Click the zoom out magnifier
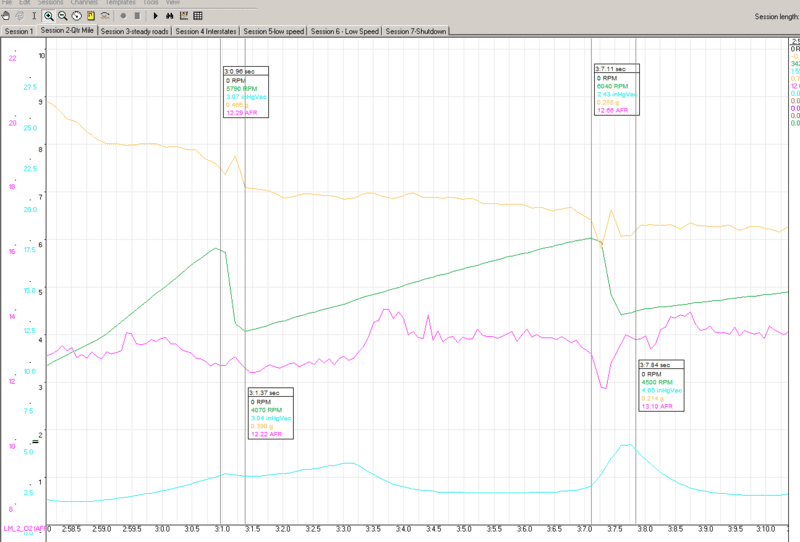Screen dimensions: 800x542 pos(63,16)
